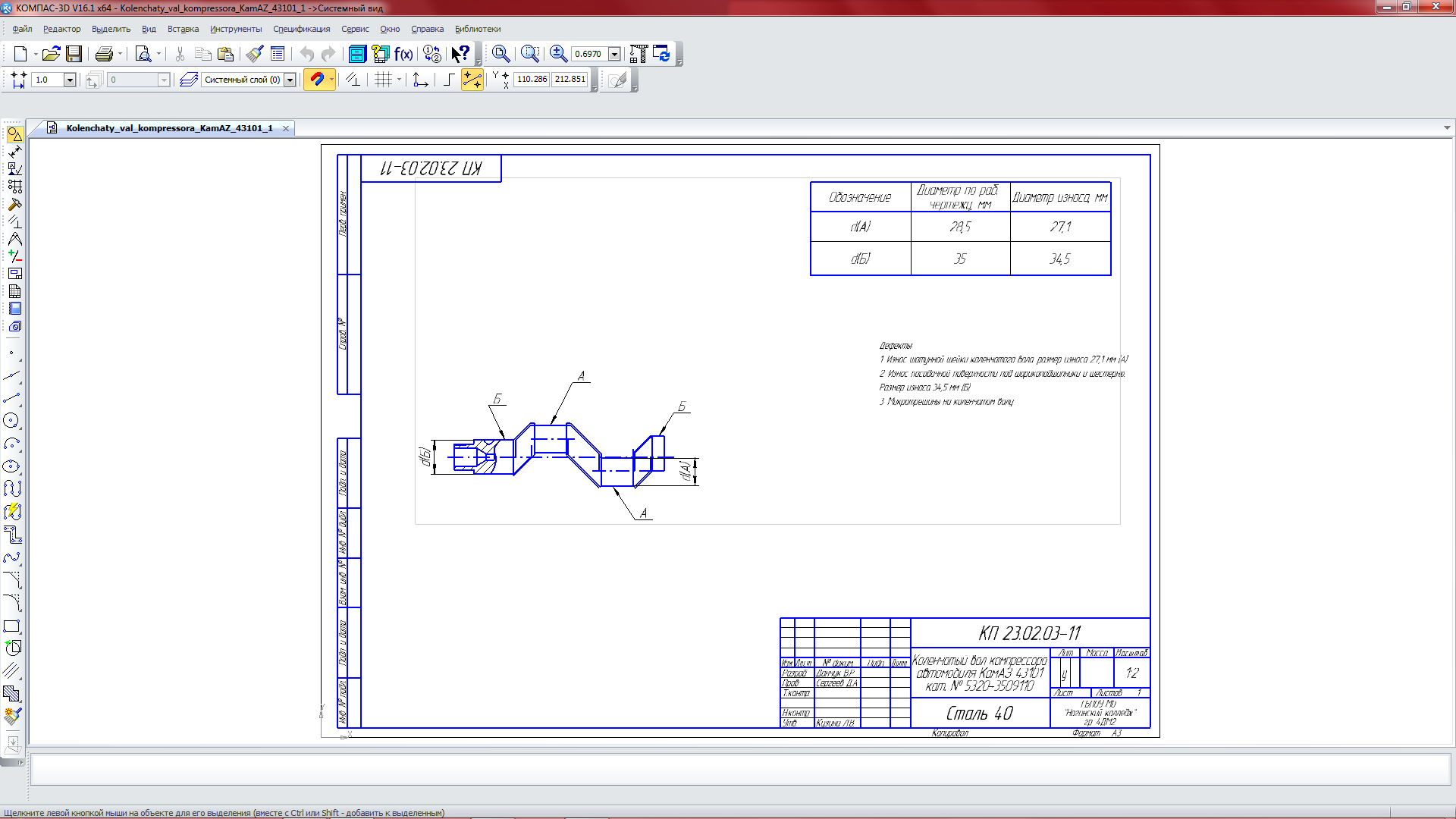Viewport: 1456px width, 819px height.
Task: Select the circle drawing tool
Action: tap(11, 421)
